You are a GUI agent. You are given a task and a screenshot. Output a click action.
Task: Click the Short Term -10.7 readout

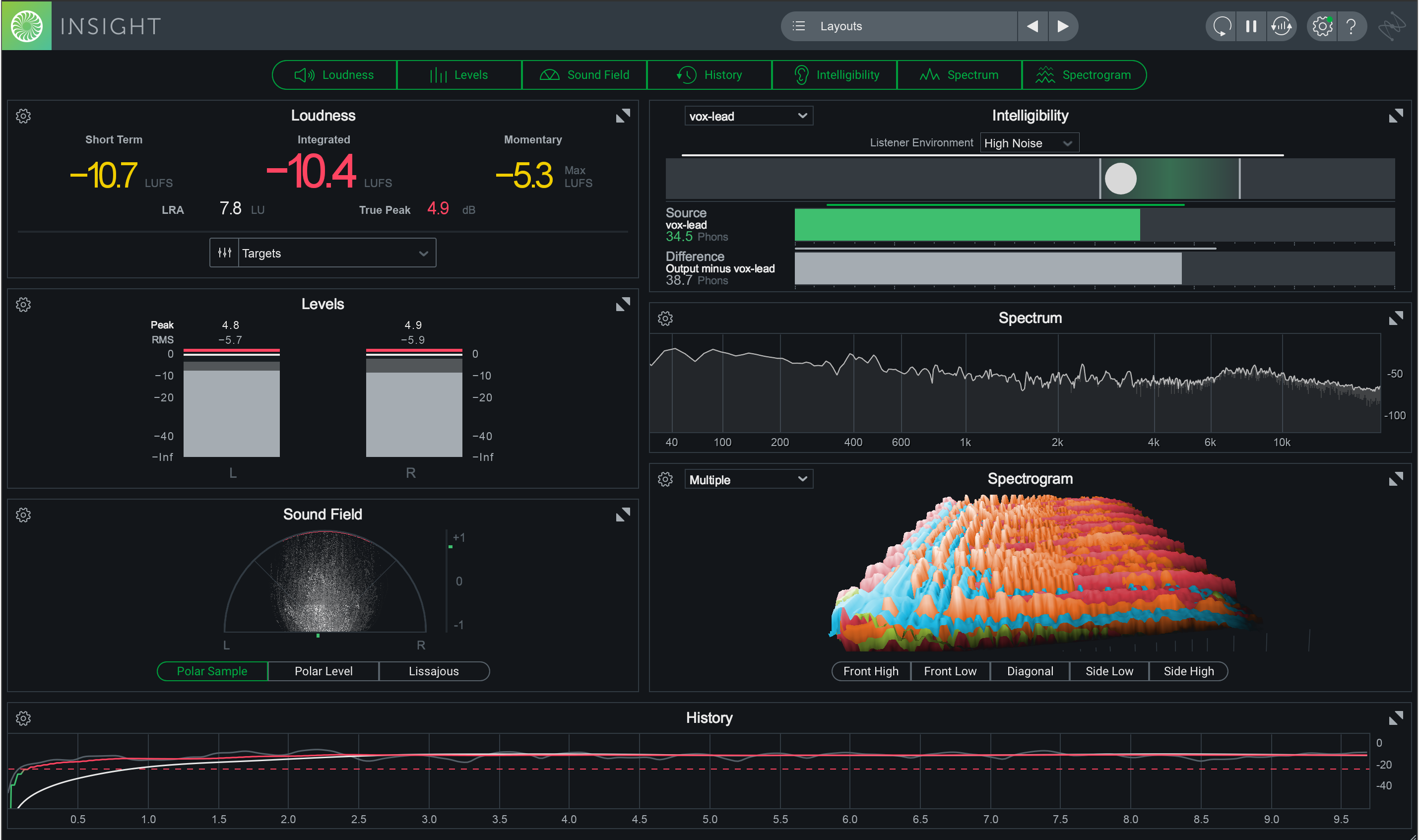(x=104, y=175)
